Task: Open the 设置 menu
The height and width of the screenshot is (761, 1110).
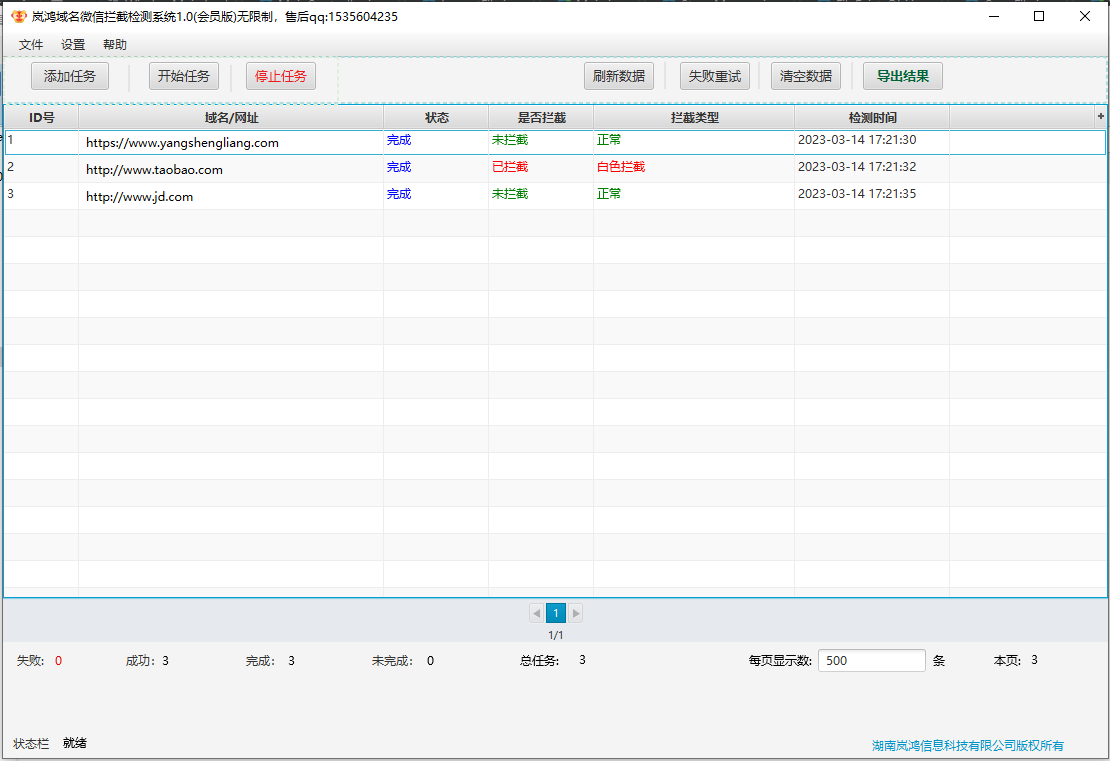Action: (x=73, y=45)
